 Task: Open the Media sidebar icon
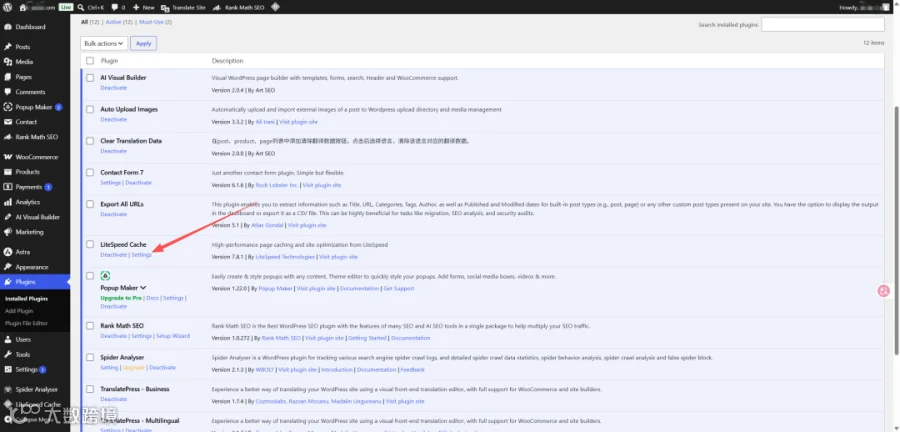click(7, 62)
